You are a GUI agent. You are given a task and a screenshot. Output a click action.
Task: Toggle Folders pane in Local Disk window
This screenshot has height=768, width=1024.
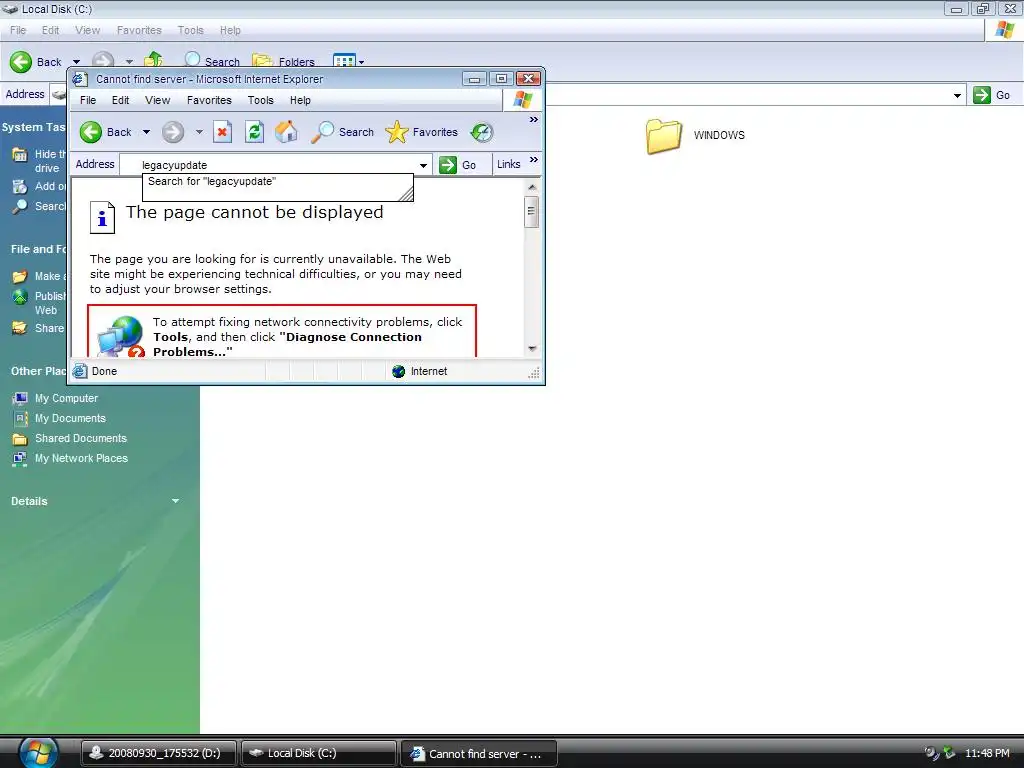pos(283,61)
